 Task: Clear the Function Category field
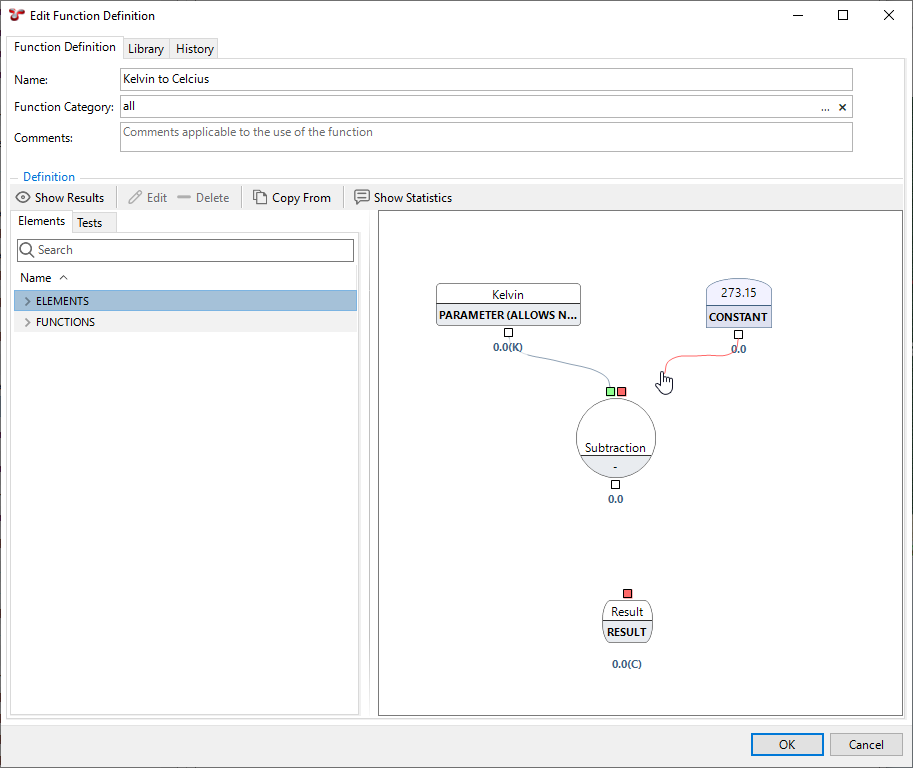842,107
